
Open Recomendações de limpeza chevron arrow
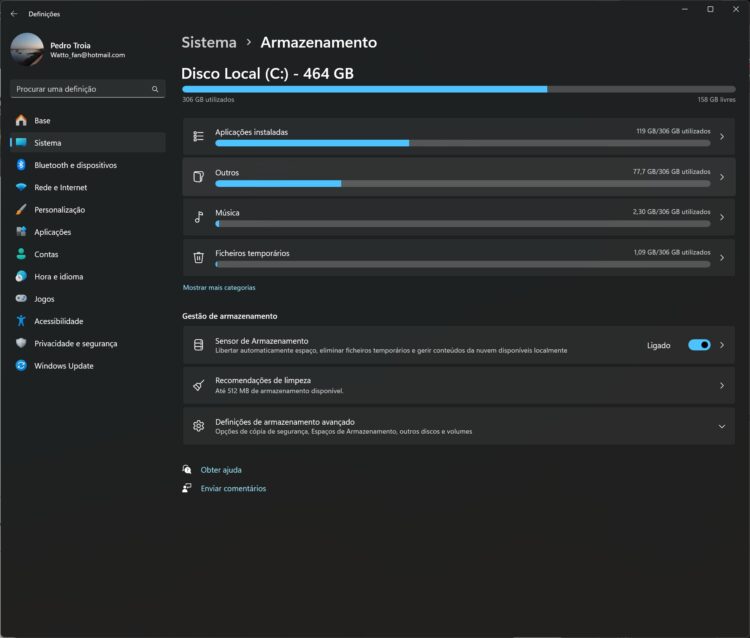click(722, 385)
